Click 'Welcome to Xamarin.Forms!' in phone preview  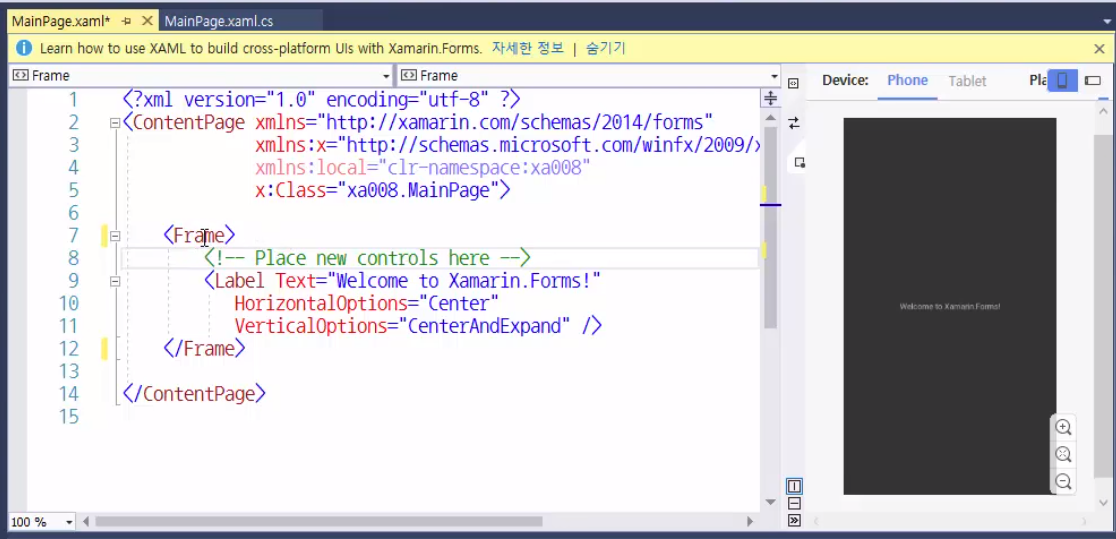949,306
